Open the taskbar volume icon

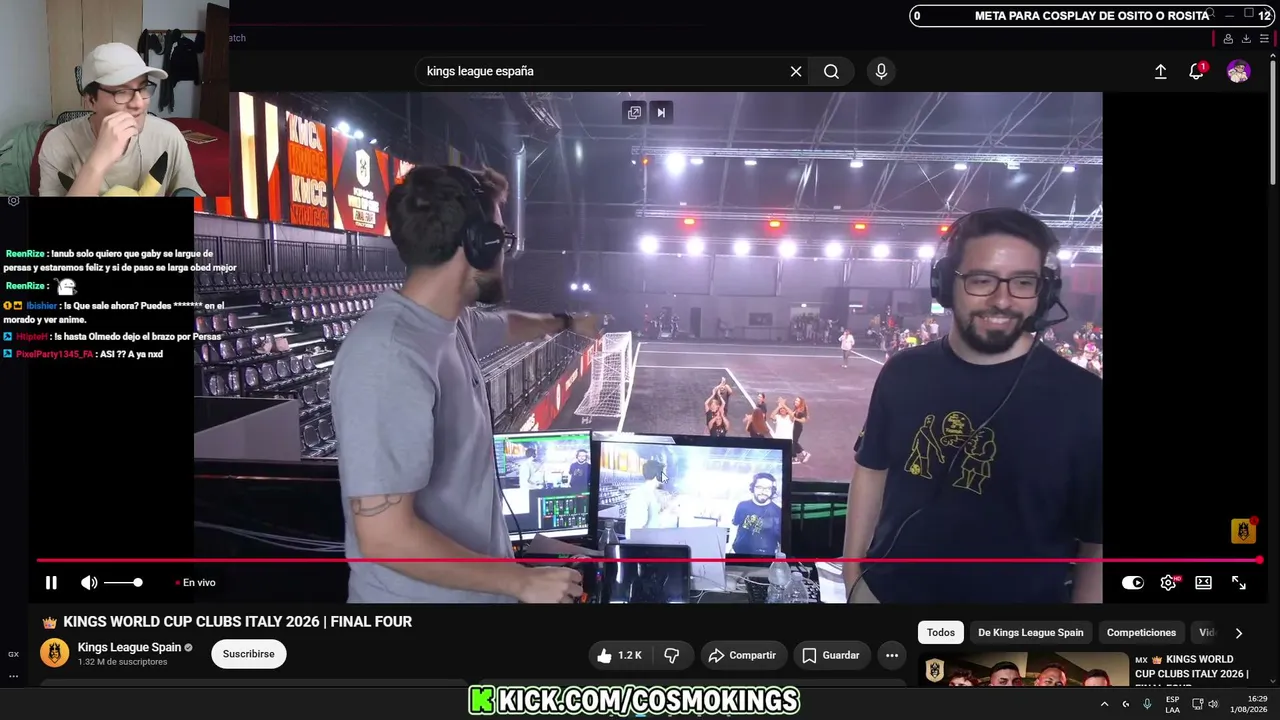1213,704
